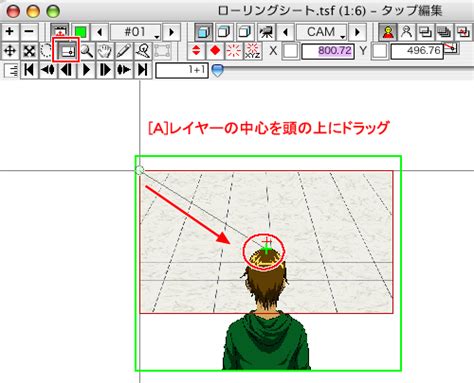Step back one frame
The height and width of the screenshot is (383, 474).
tap(67, 70)
